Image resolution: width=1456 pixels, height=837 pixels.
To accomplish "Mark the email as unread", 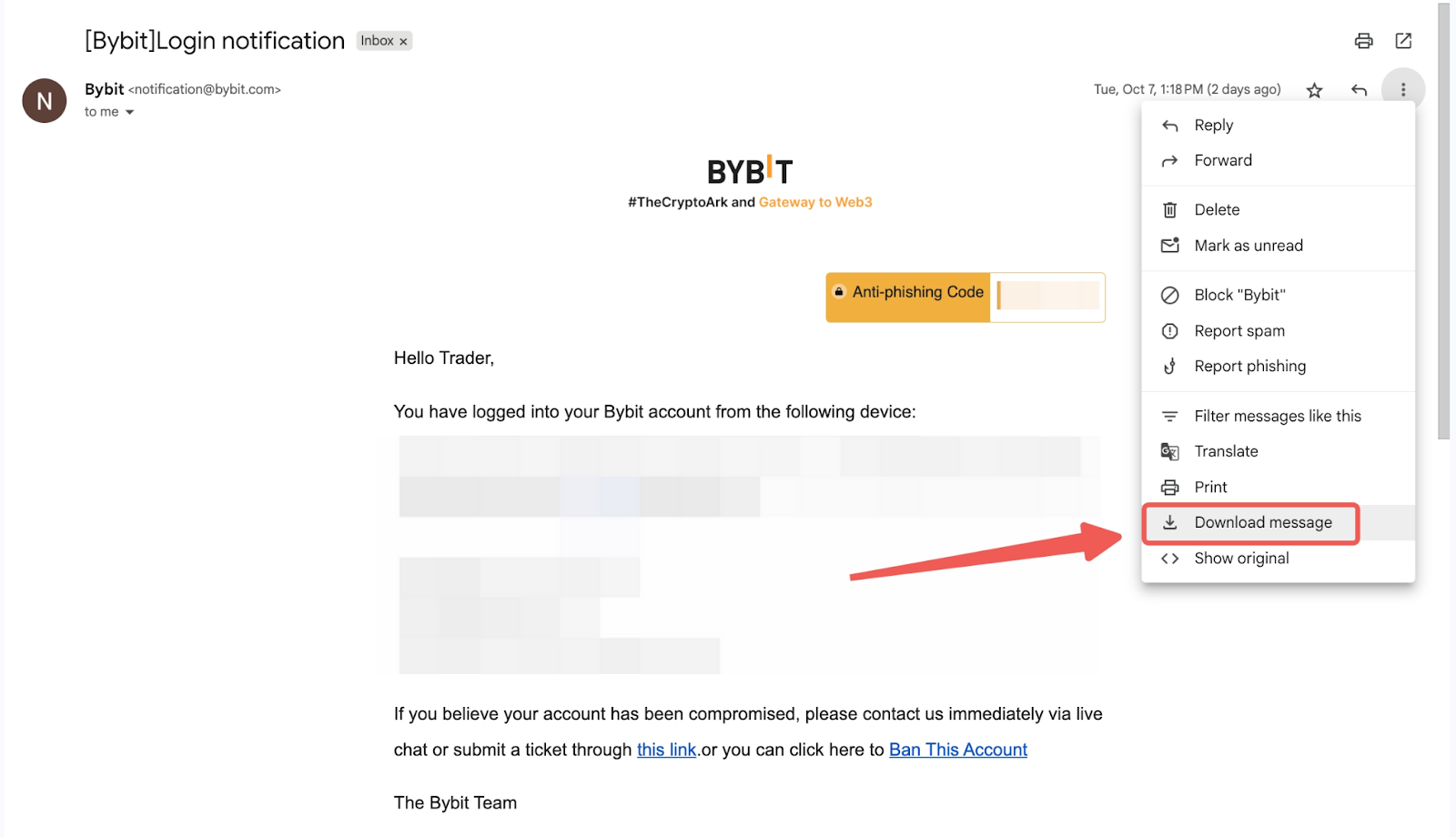I will click(x=1248, y=246).
